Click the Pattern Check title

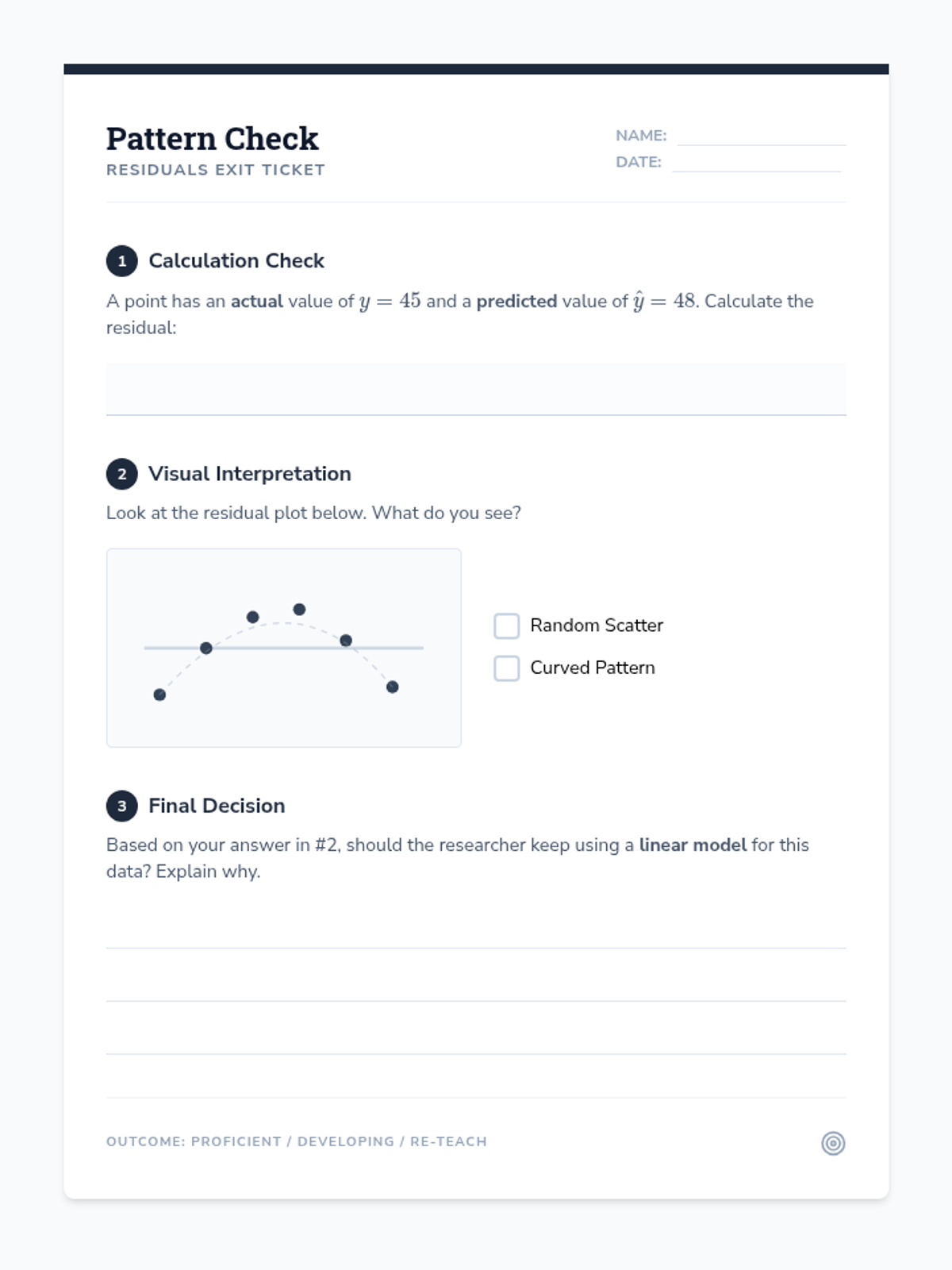pos(213,139)
